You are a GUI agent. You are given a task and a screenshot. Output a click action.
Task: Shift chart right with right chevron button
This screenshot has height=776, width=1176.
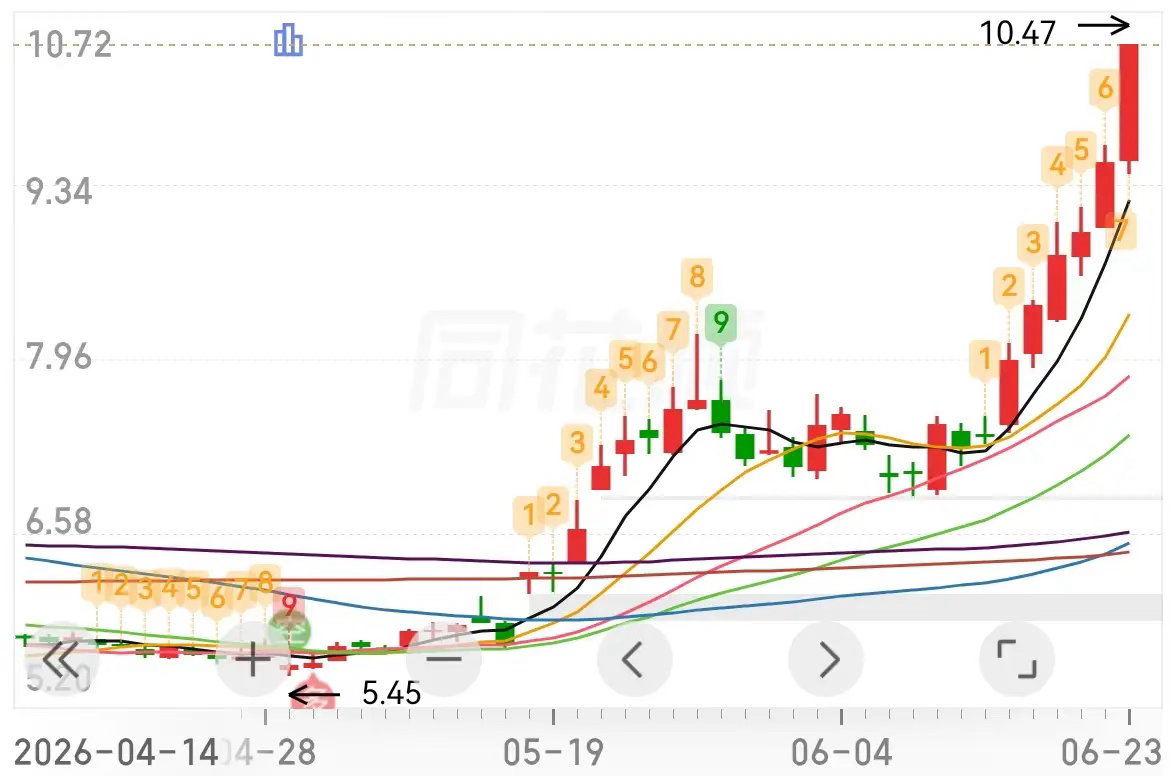pos(826,660)
